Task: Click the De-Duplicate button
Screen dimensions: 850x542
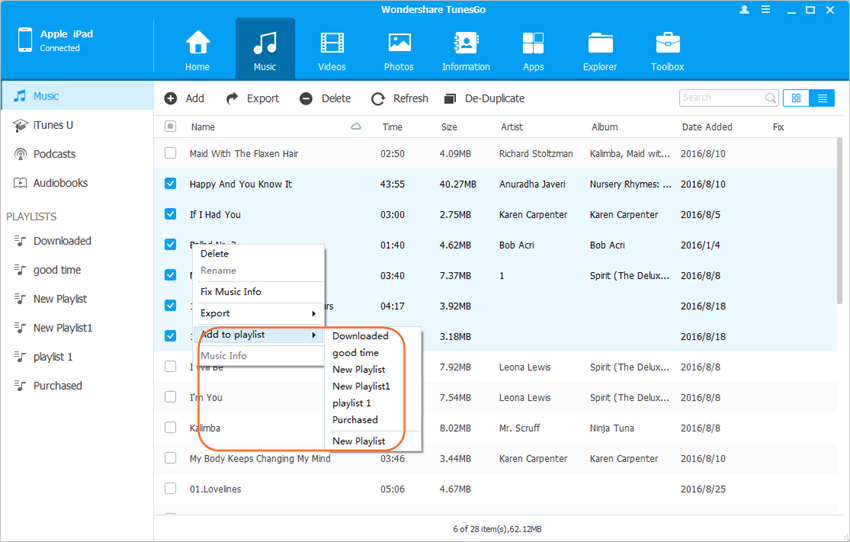Action: (x=484, y=98)
